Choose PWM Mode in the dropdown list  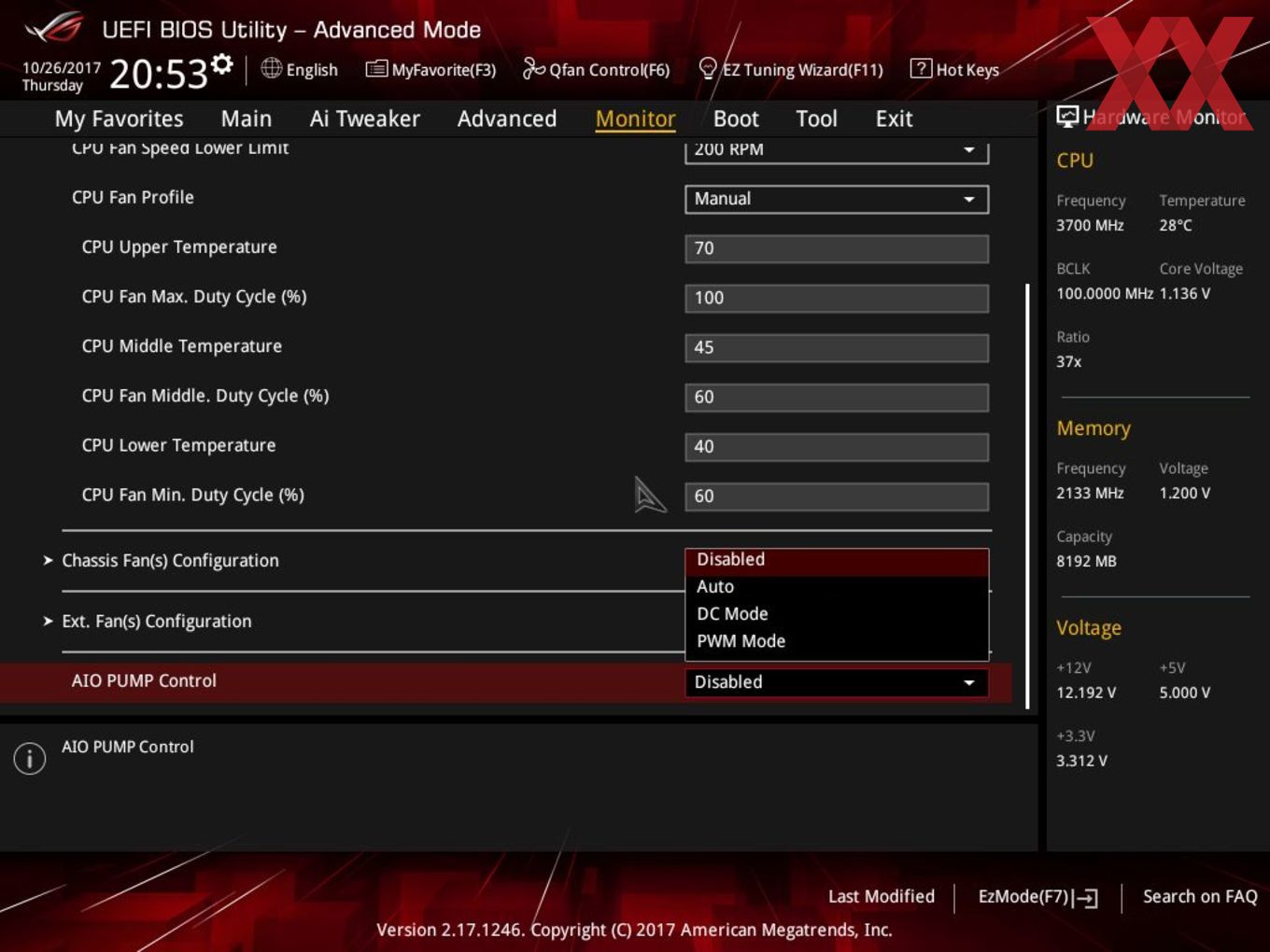point(837,641)
